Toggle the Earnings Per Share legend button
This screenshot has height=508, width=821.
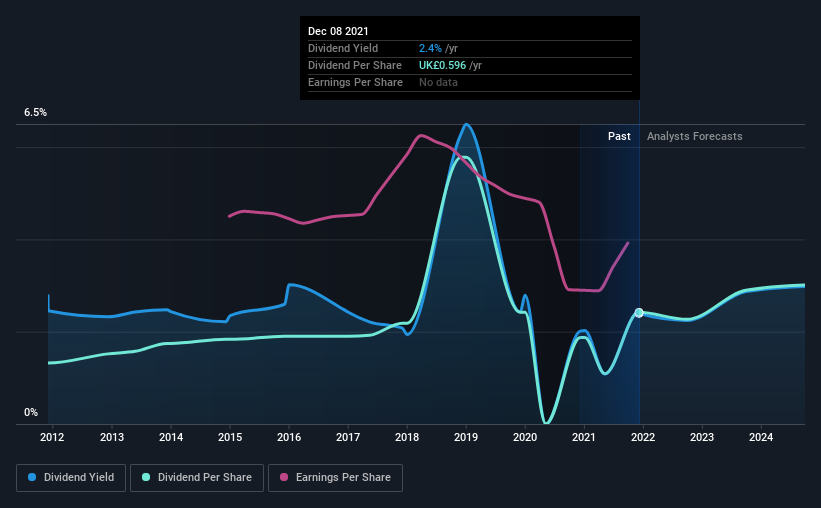point(336,478)
